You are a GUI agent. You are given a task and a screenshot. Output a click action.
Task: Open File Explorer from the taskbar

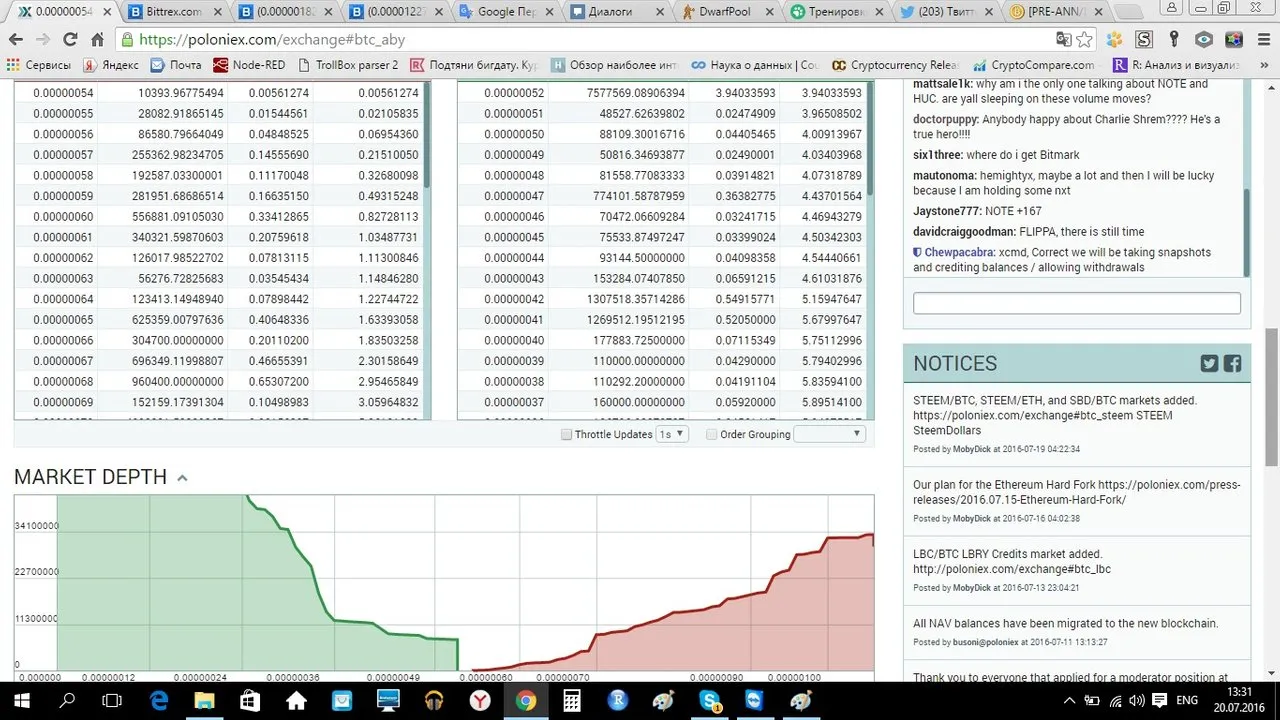pos(205,701)
